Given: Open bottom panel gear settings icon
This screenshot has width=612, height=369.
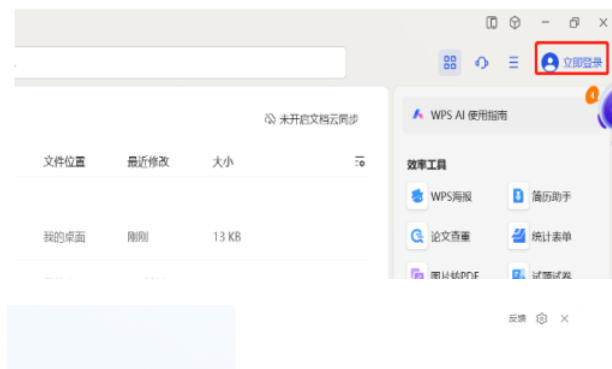Looking at the screenshot, I should pyautogui.click(x=541, y=319).
